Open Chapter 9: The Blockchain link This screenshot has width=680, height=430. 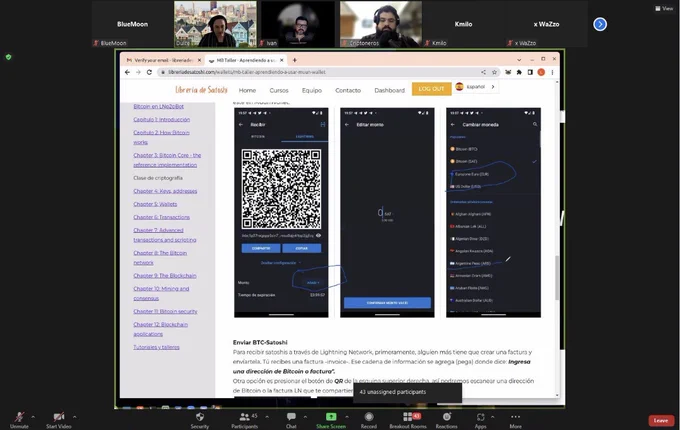165,275
